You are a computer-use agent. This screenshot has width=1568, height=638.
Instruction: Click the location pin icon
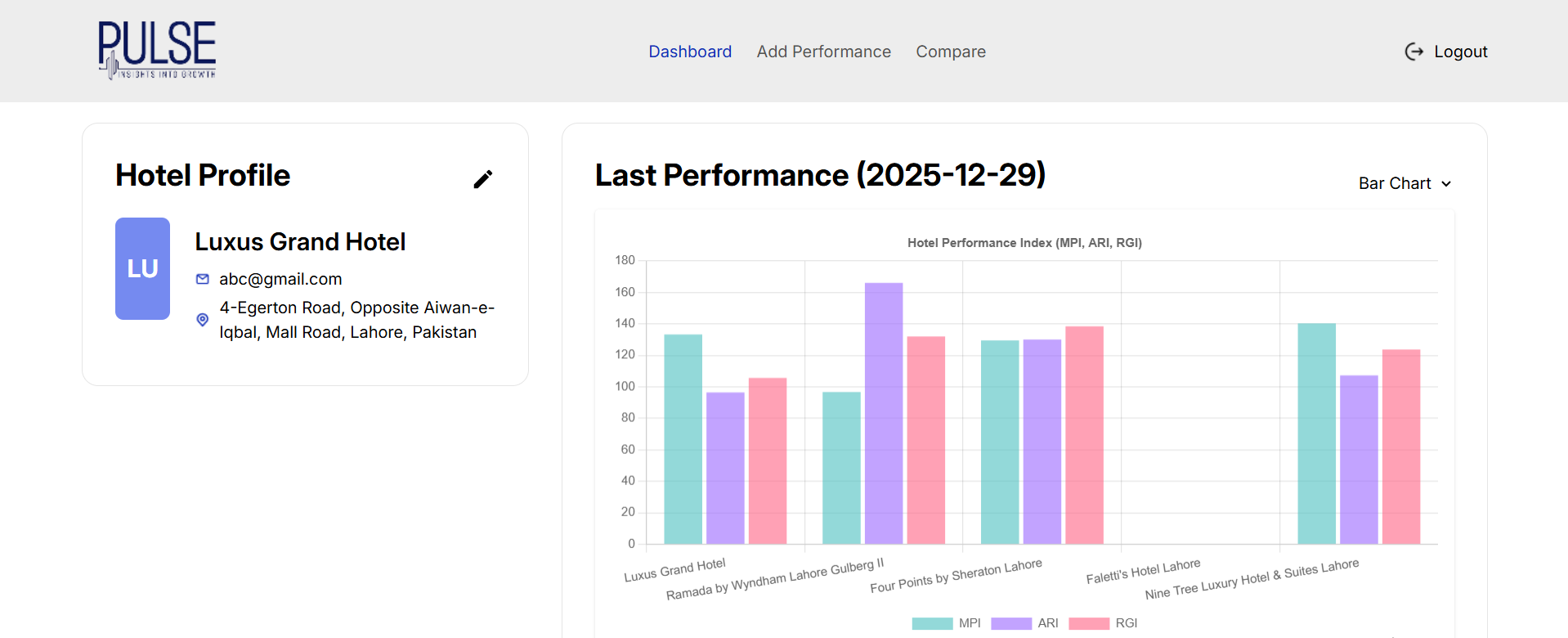pyautogui.click(x=203, y=320)
